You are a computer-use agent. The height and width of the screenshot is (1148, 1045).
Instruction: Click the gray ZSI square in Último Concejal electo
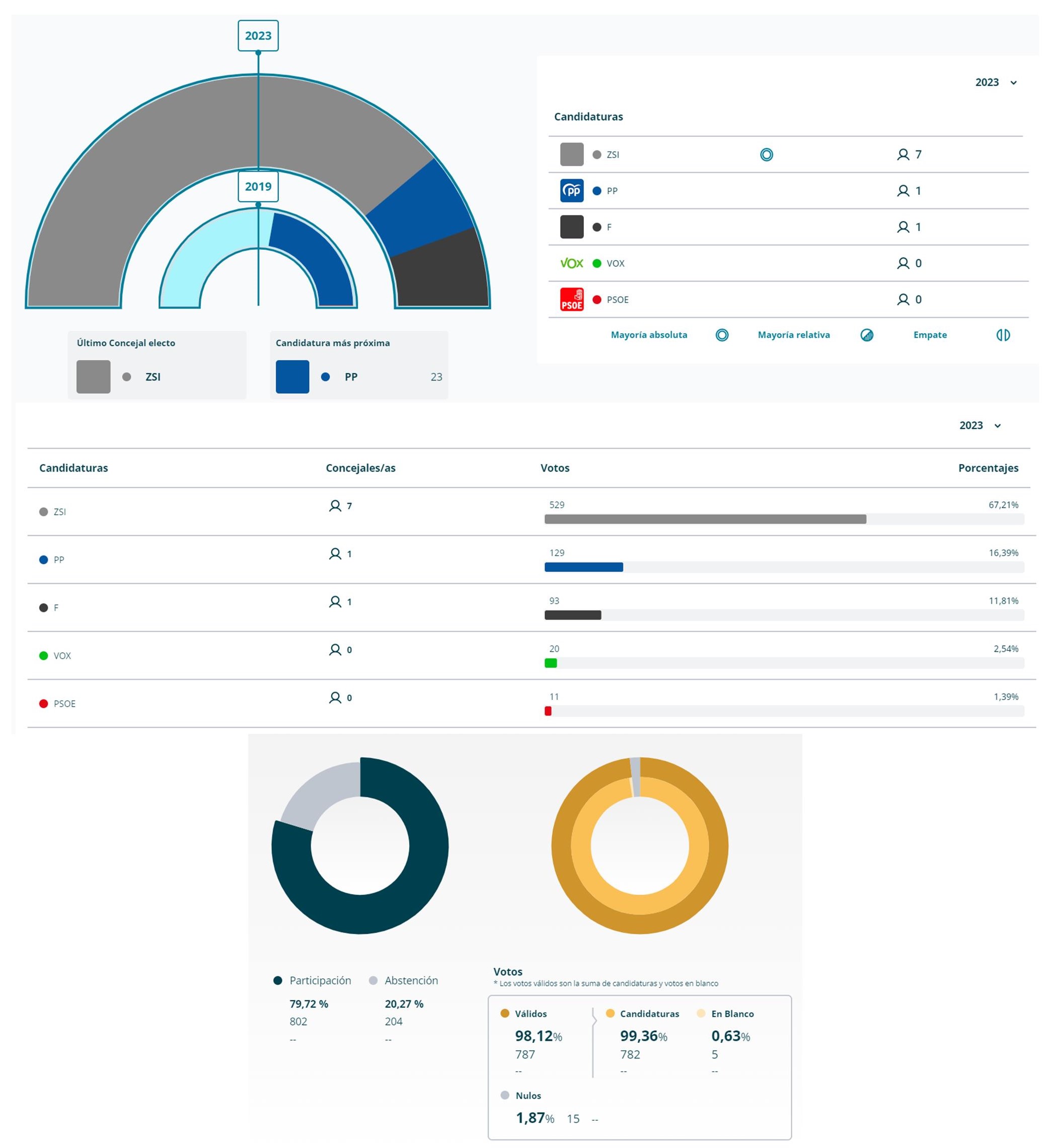94,376
